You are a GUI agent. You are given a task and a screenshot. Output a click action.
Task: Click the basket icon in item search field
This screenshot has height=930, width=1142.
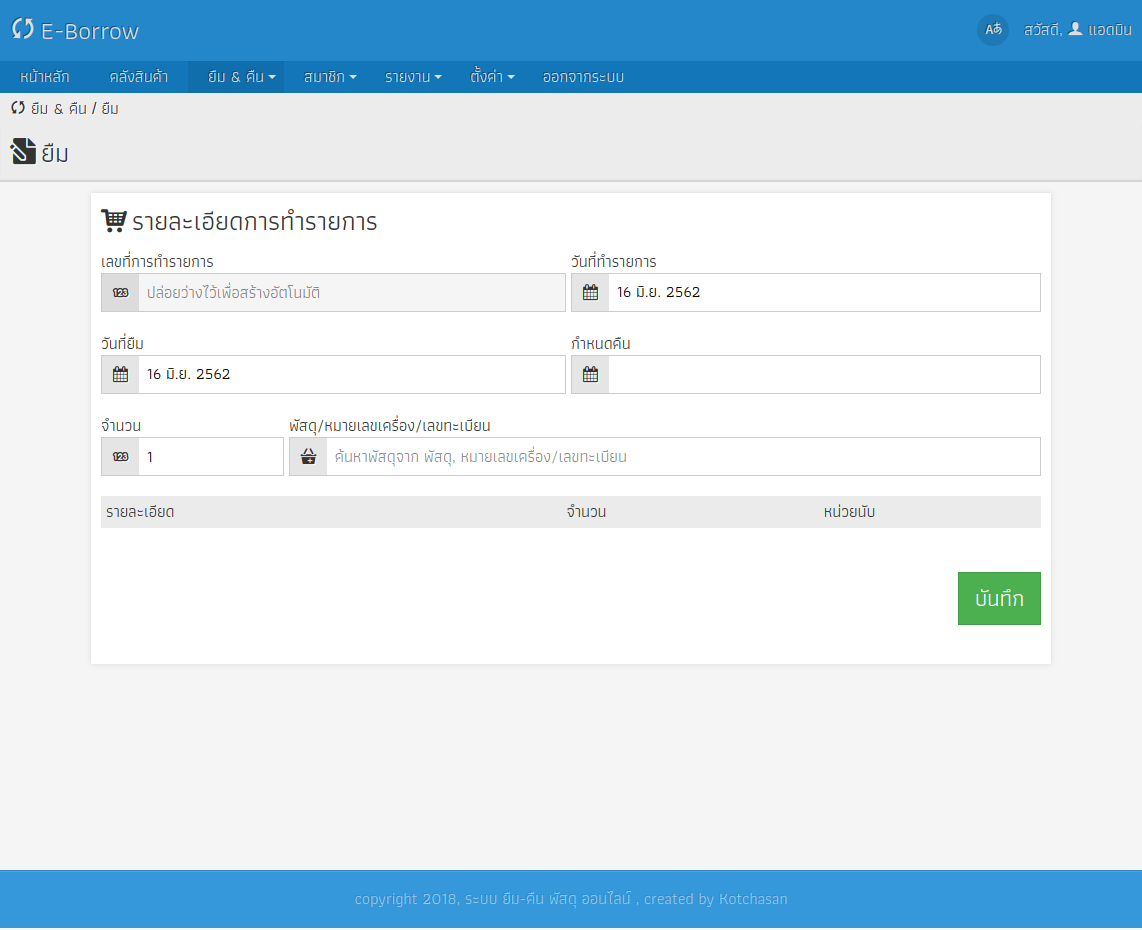pos(308,457)
